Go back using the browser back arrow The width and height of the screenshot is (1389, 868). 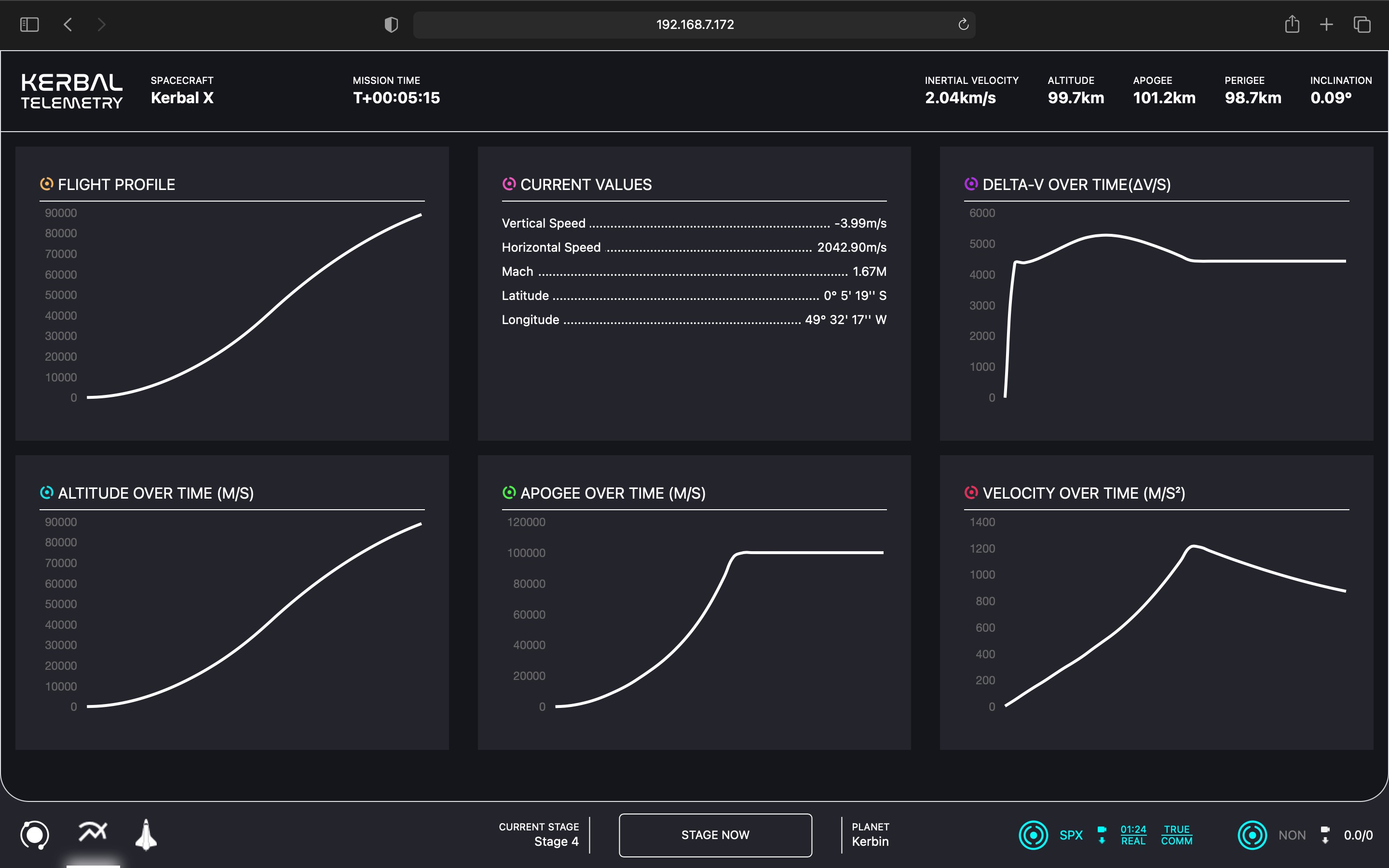point(68,24)
